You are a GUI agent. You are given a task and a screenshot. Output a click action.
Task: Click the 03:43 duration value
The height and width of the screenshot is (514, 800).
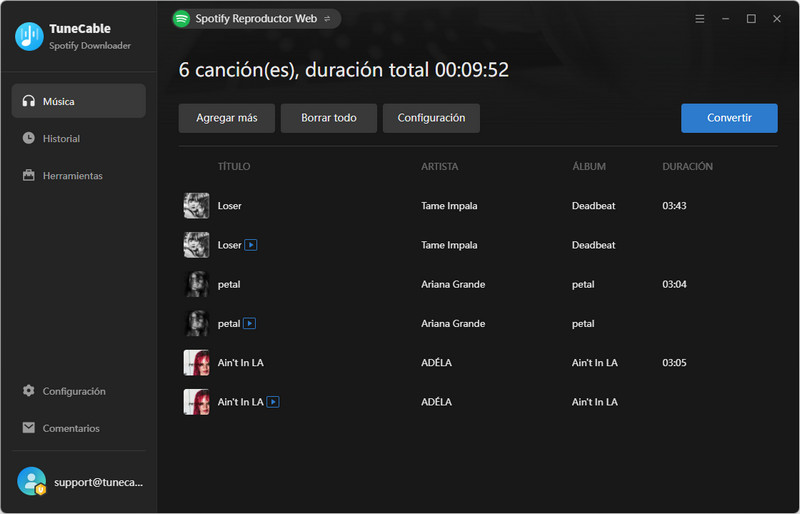point(674,206)
